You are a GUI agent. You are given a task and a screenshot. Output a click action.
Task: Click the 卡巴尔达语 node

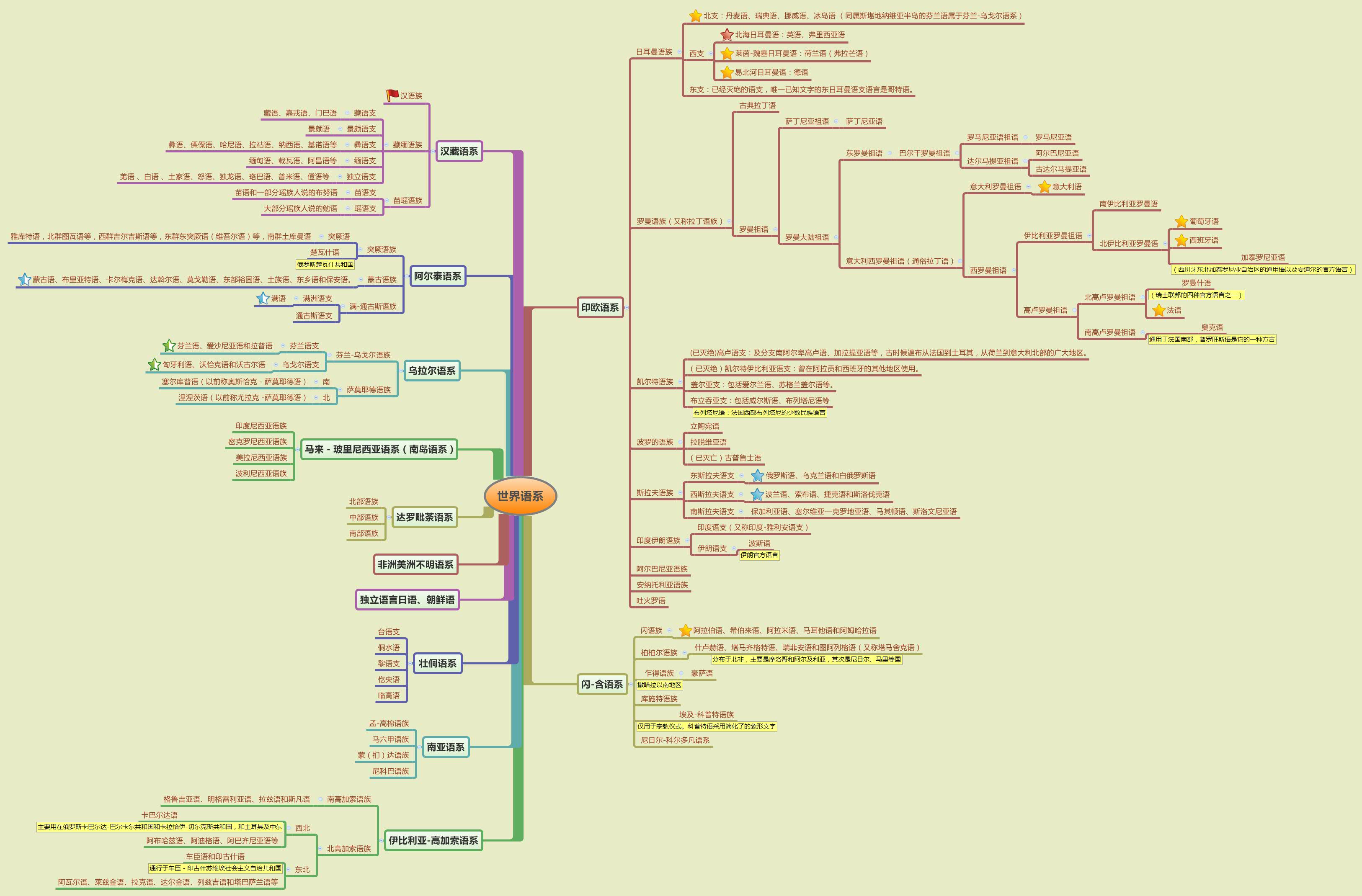coord(159,815)
